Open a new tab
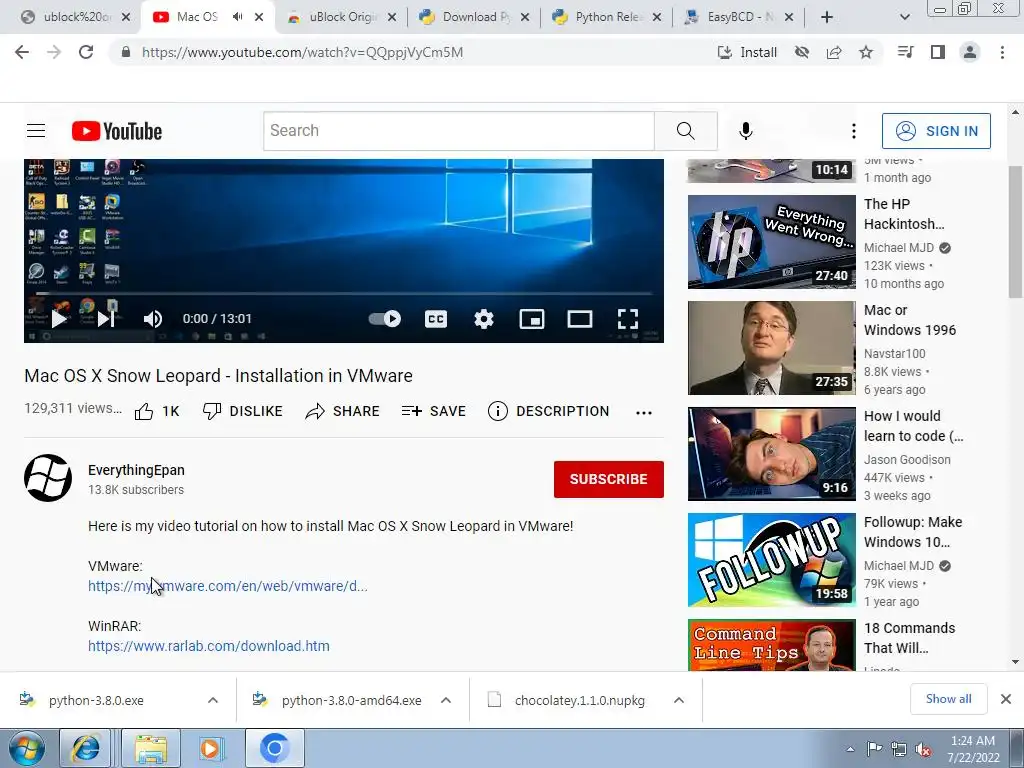1024x768 pixels. (827, 17)
